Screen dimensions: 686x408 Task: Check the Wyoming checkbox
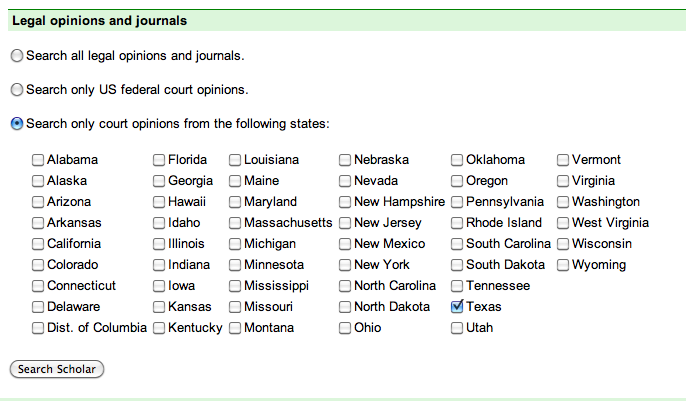pos(563,265)
